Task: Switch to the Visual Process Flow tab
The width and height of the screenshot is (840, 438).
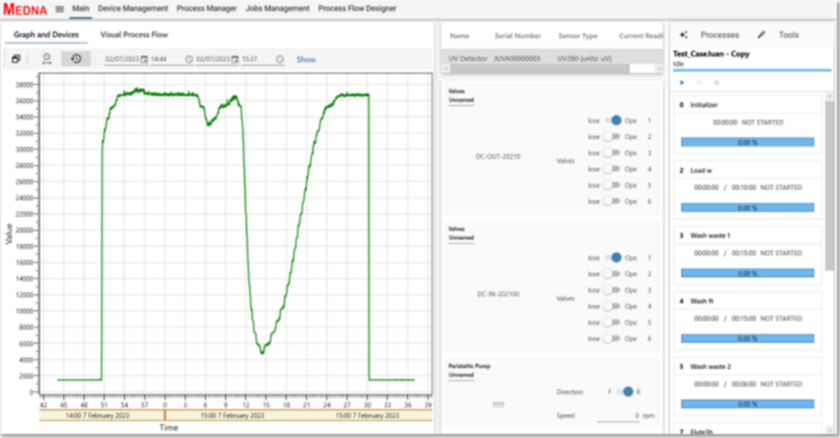Action: tap(134, 34)
